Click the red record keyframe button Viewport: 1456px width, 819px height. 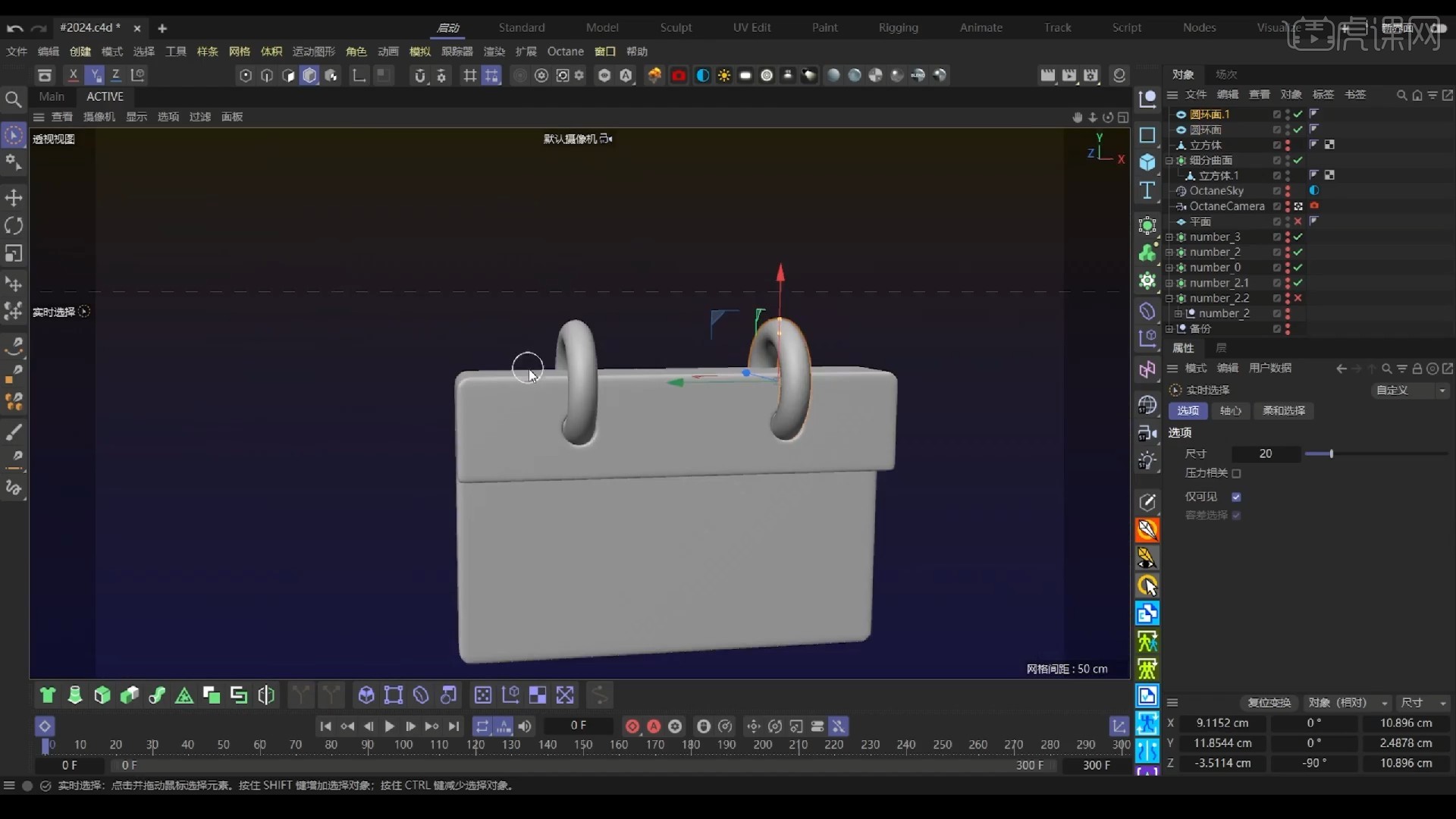(632, 726)
